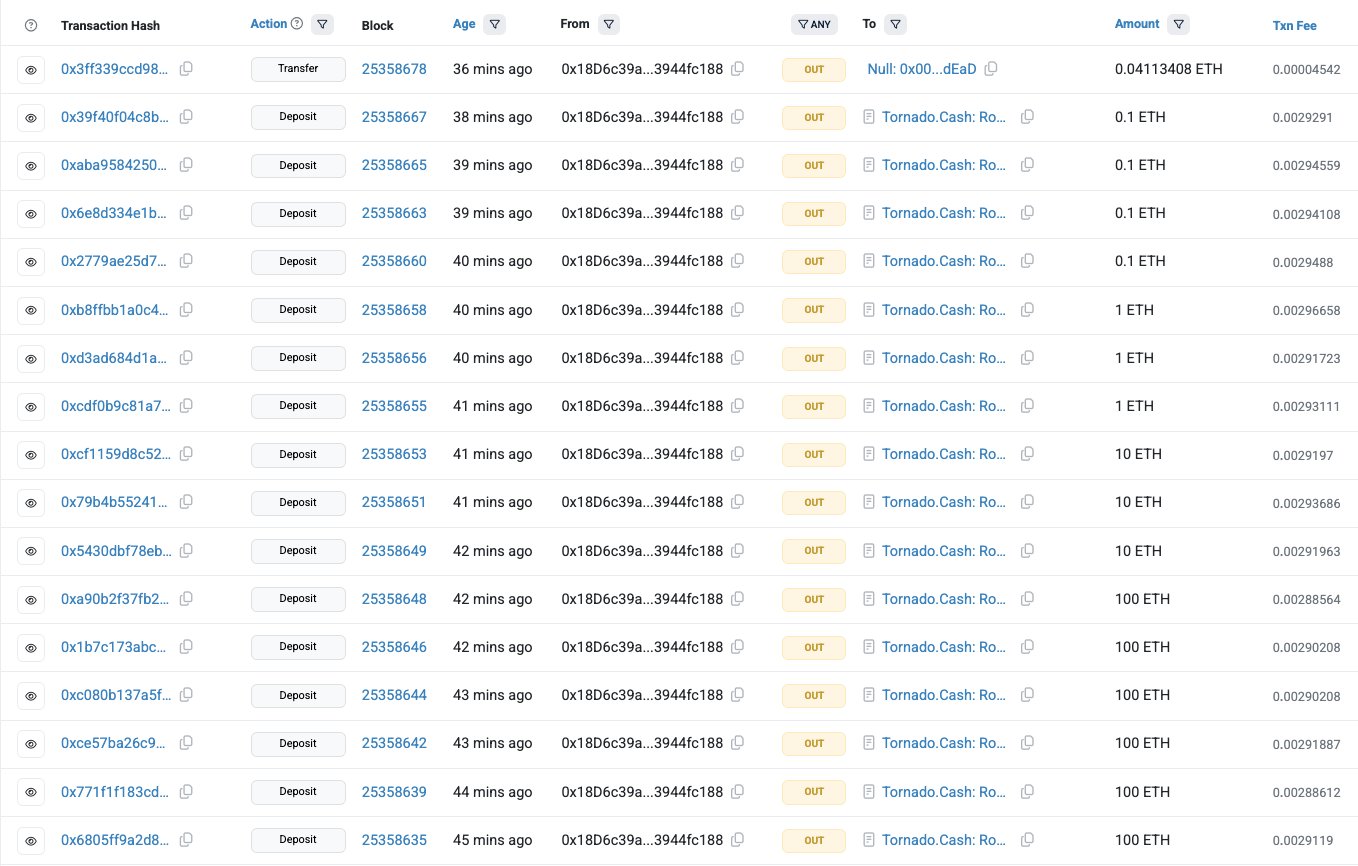Click the Transfer action badge

(x=298, y=69)
